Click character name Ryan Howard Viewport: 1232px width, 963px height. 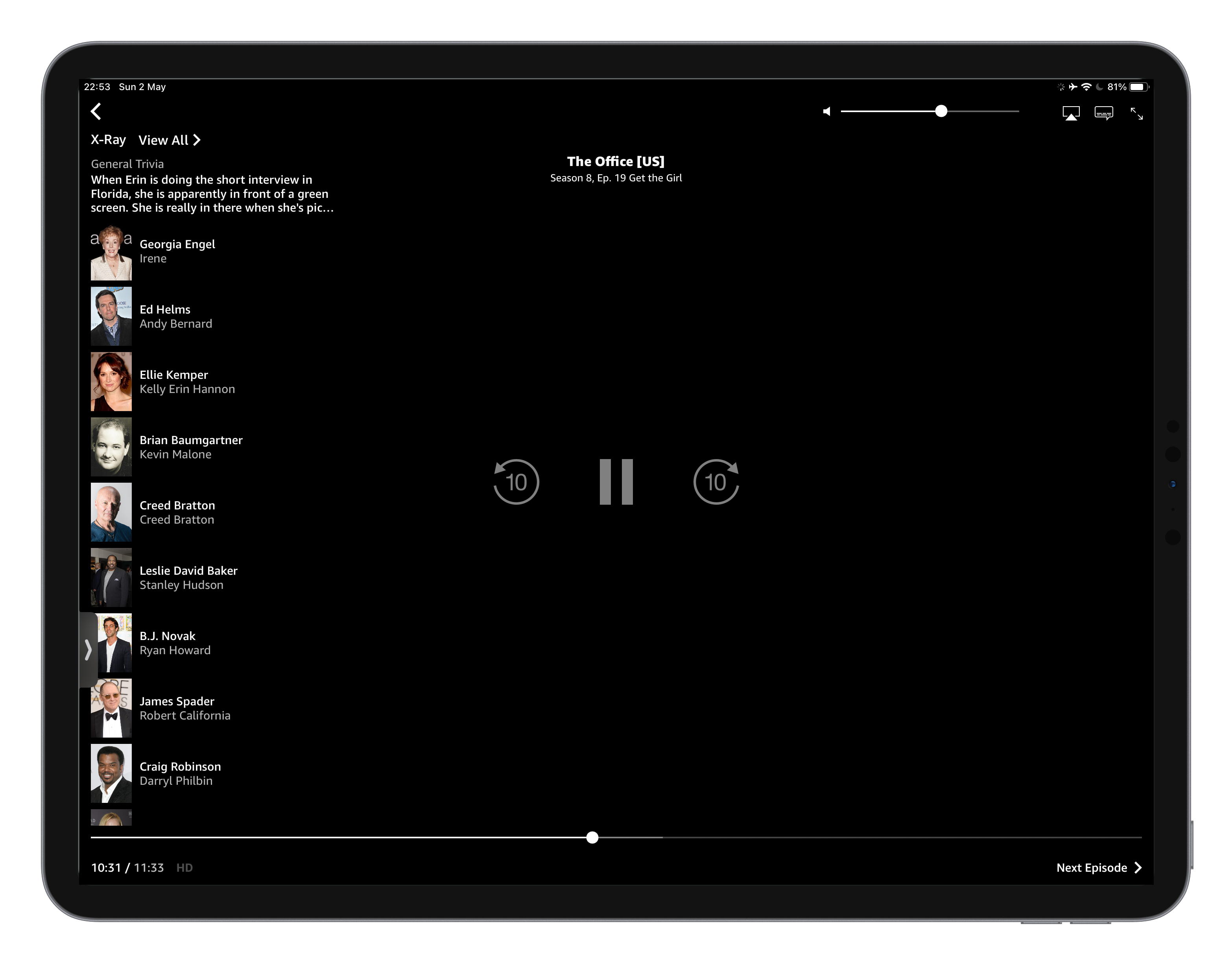pyautogui.click(x=175, y=651)
